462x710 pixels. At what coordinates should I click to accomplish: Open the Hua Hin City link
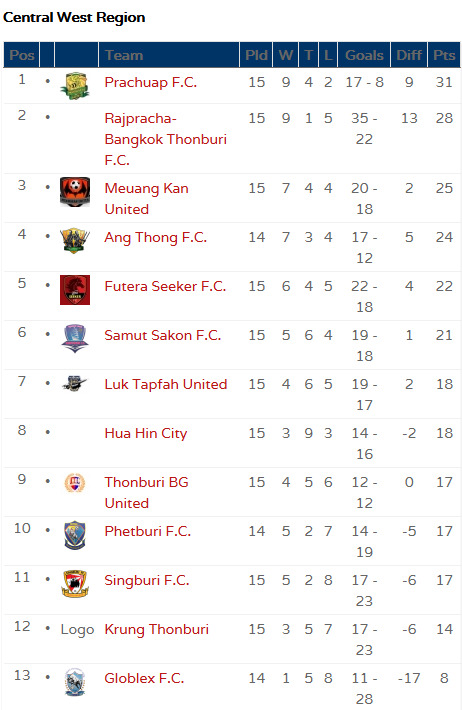point(145,433)
